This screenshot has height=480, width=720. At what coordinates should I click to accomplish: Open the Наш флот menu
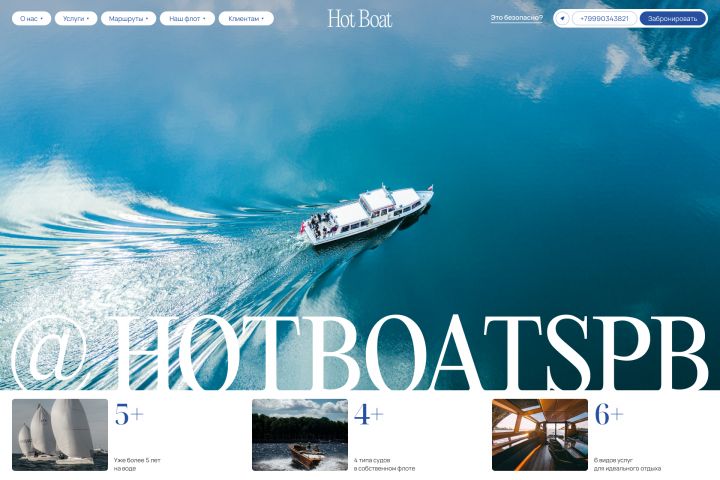[x=187, y=19]
